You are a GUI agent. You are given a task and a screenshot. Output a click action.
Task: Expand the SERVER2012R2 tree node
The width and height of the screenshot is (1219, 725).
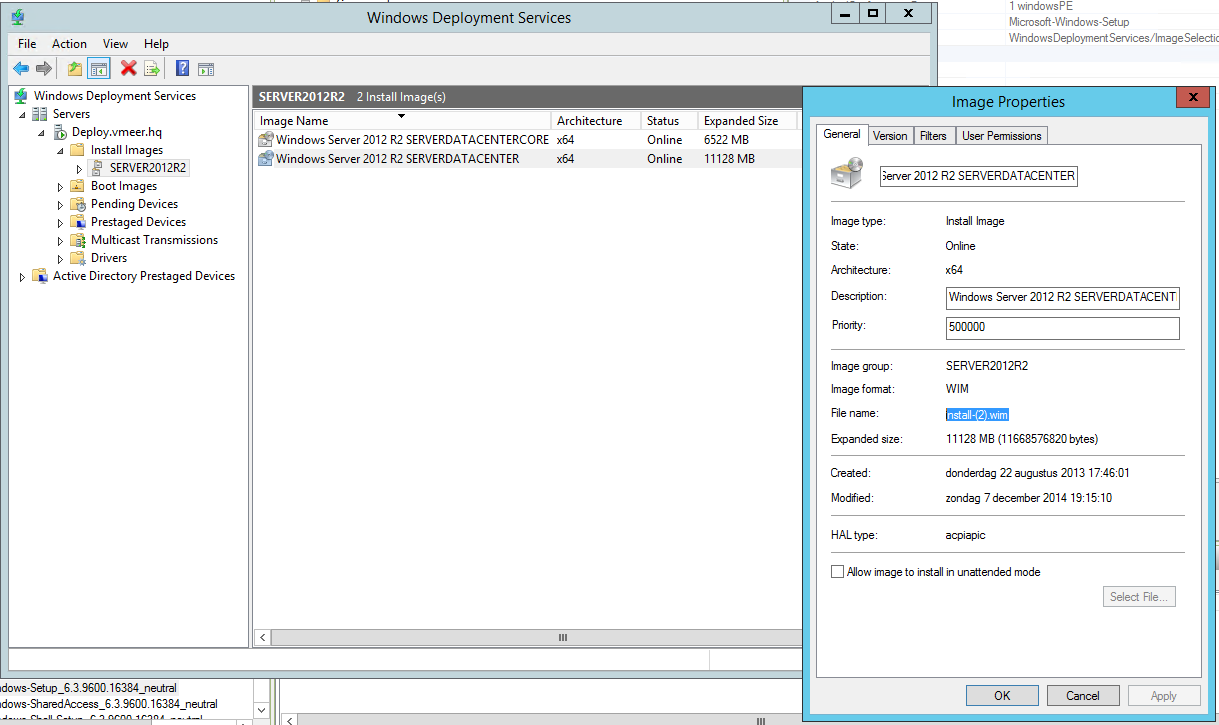(x=79, y=169)
